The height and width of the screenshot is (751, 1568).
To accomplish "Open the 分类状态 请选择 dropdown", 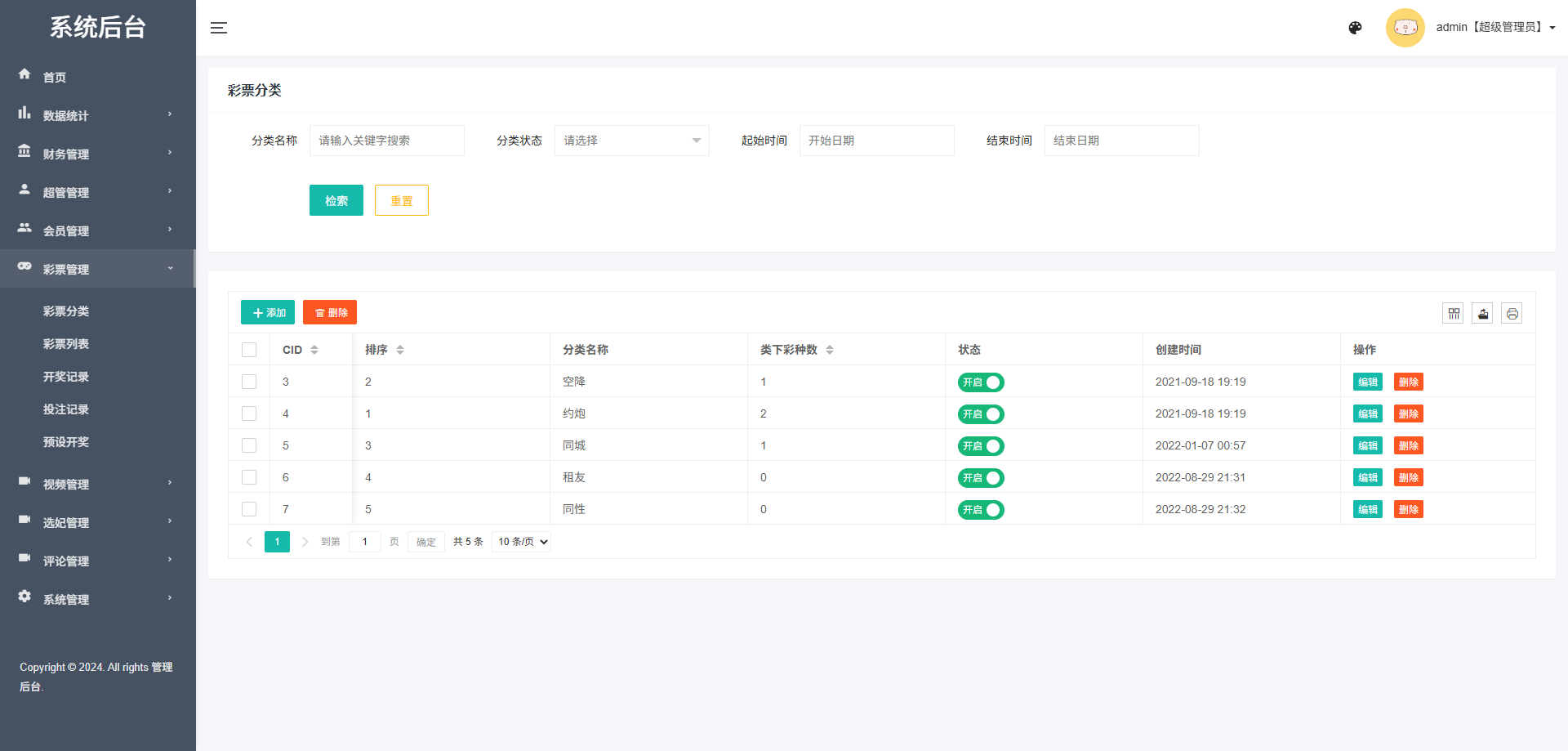I will [x=631, y=140].
